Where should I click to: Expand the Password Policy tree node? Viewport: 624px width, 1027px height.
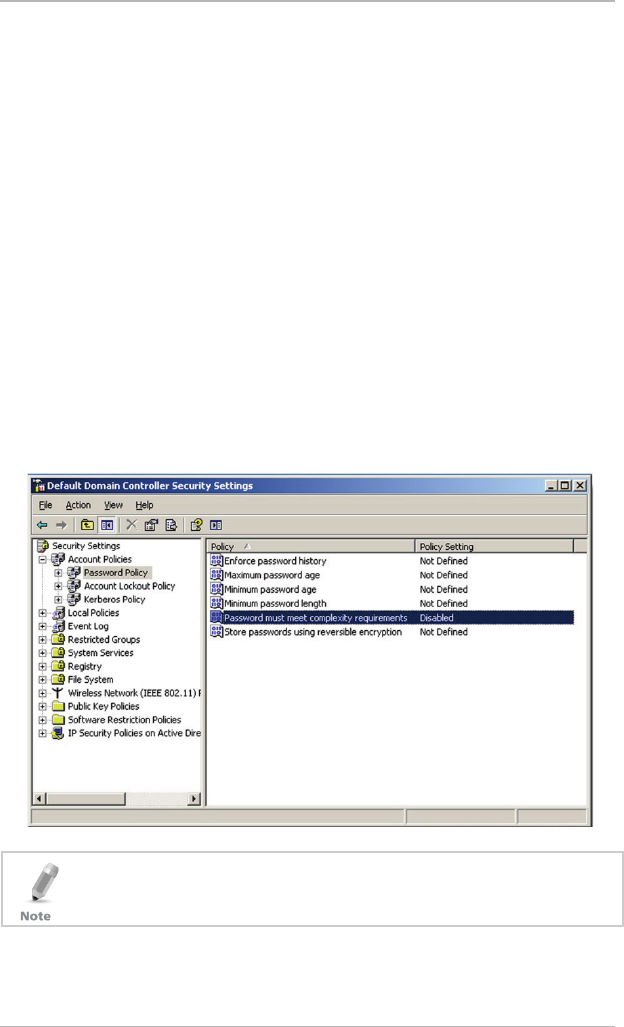click(x=58, y=572)
